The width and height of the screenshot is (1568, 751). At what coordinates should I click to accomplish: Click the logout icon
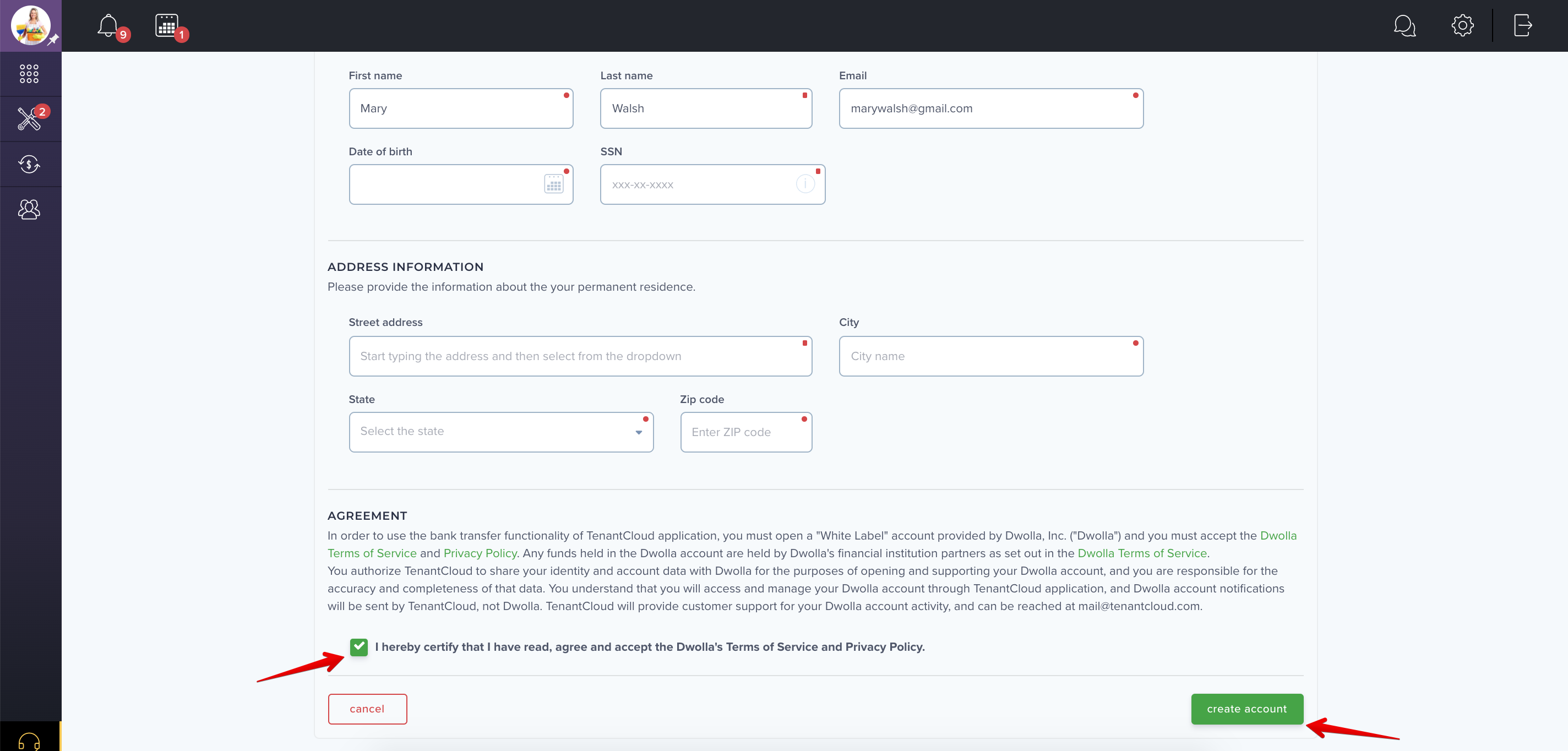pos(1522,25)
